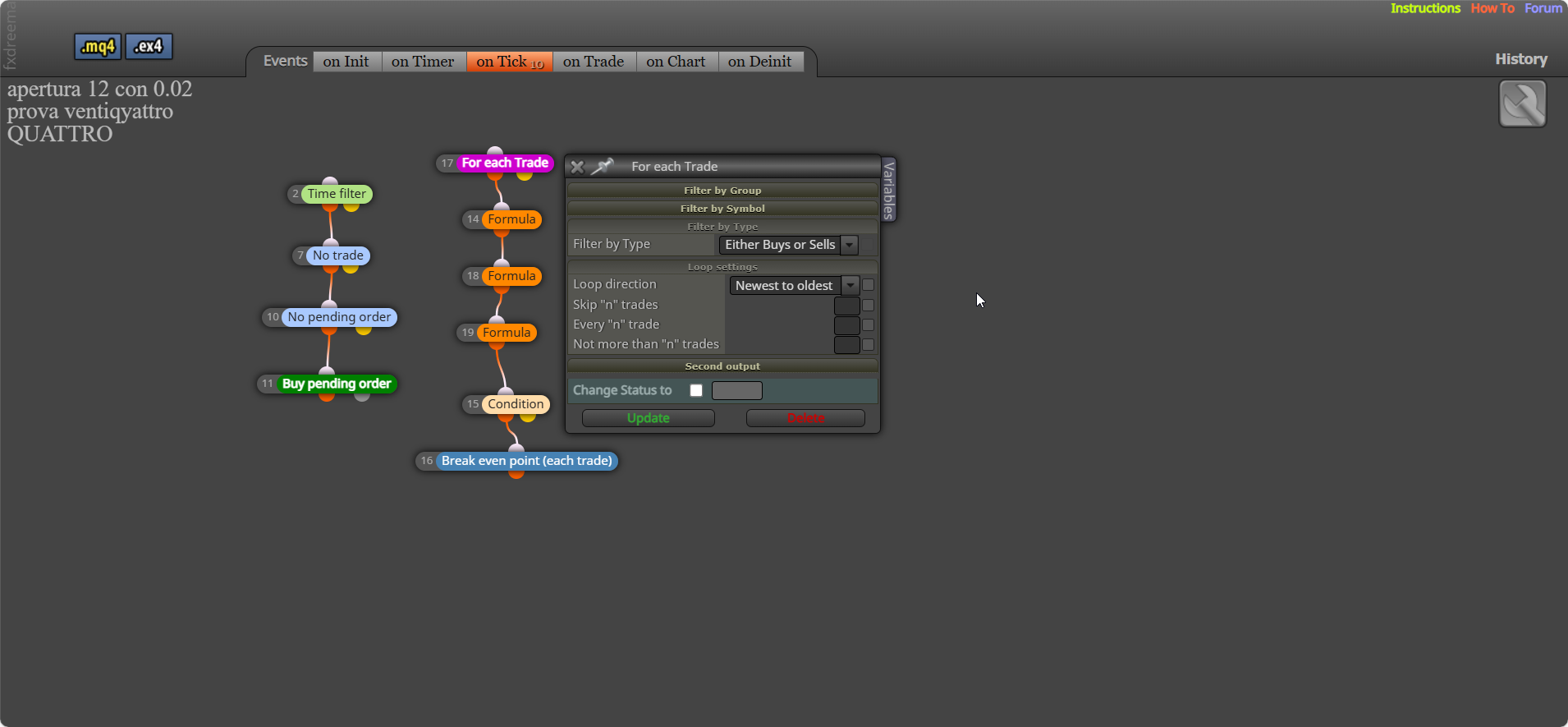Close the For each Trade dialog

577,167
